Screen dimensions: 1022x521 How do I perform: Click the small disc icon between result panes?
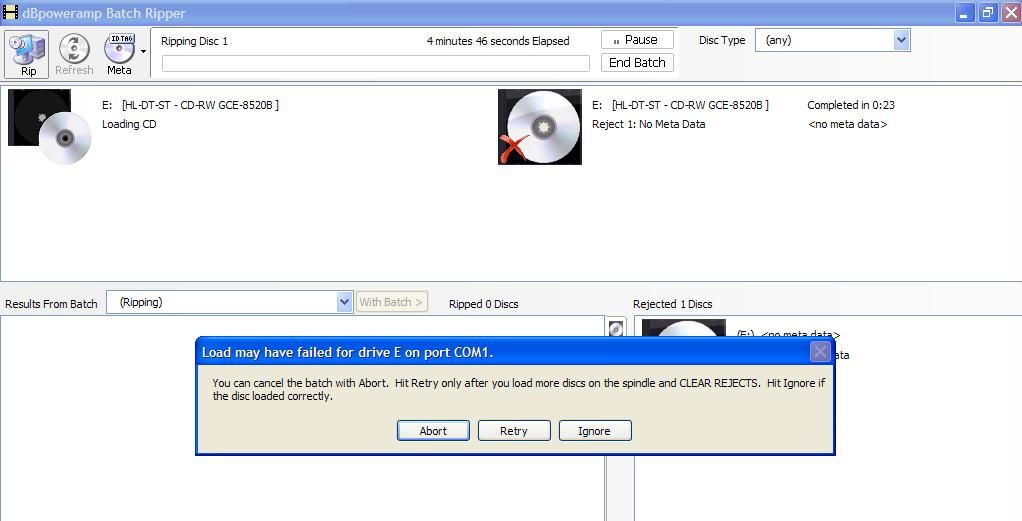click(x=616, y=328)
